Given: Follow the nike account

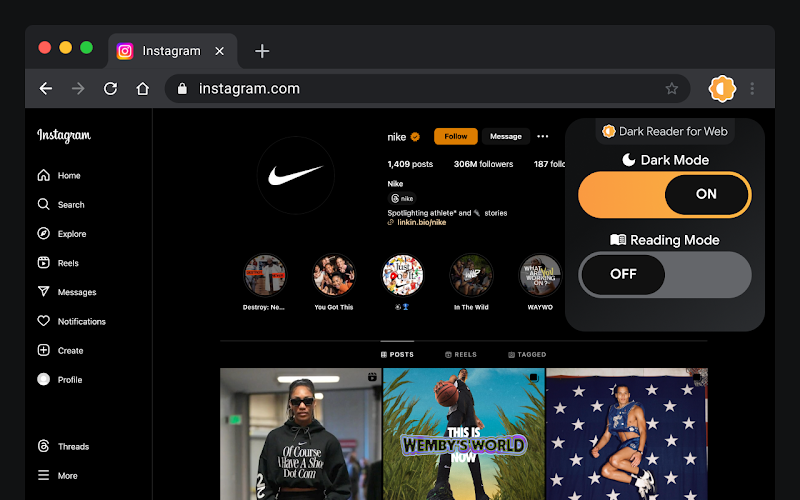Looking at the screenshot, I should tap(456, 136).
